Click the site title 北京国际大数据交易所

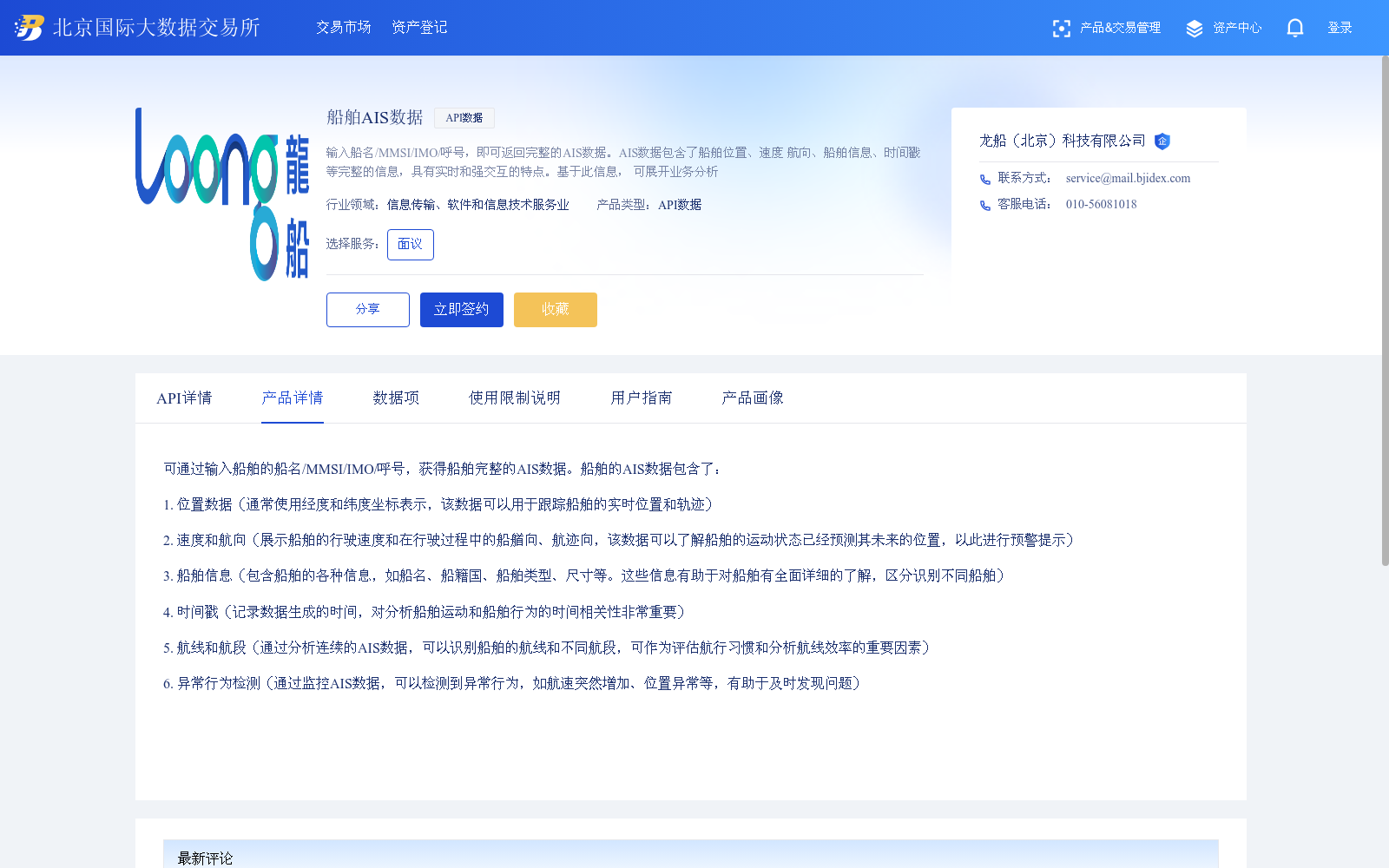click(156, 28)
